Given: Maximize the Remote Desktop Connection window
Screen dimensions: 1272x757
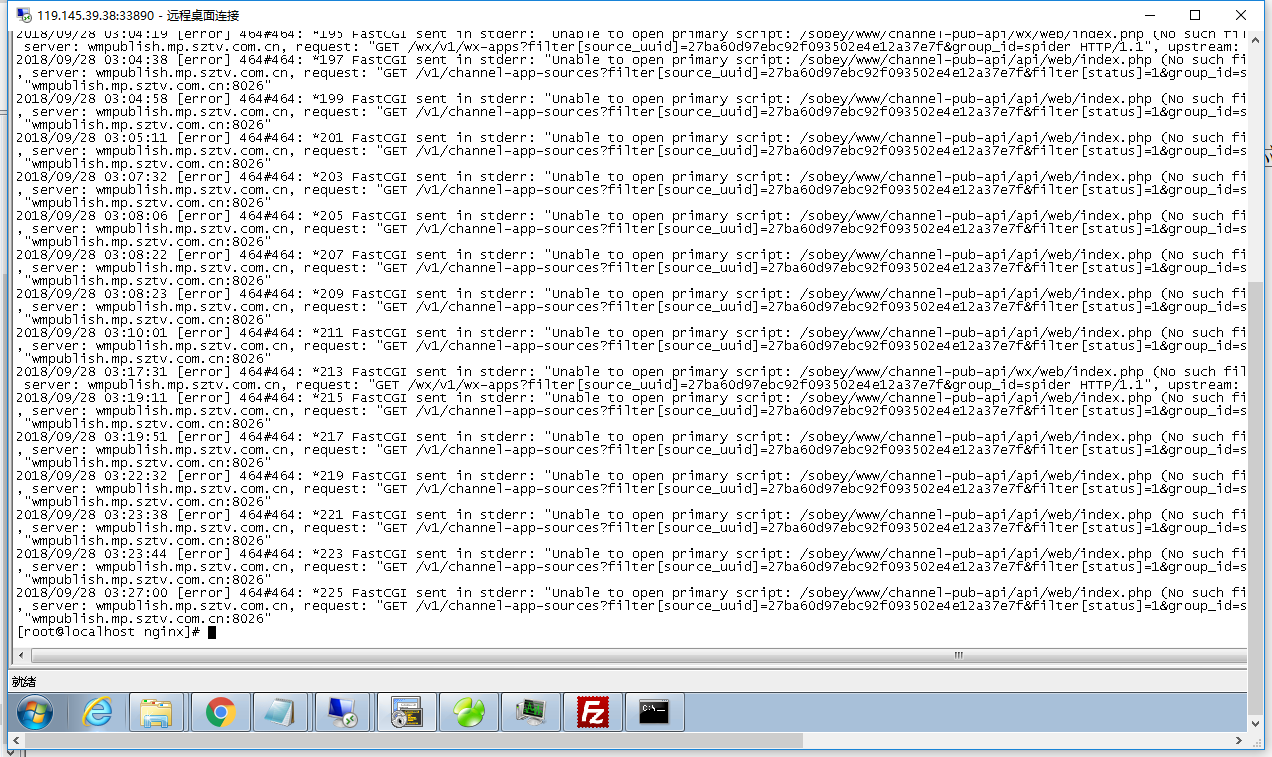Looking at the screenshot, I should coord(1195,15).
